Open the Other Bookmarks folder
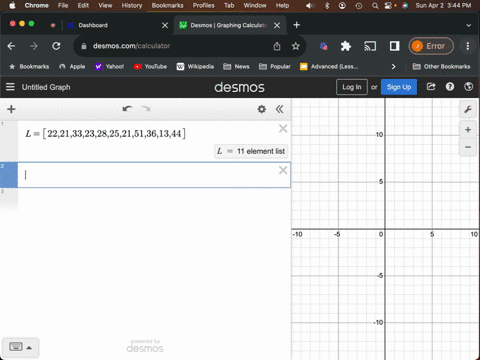 [442, 66]
